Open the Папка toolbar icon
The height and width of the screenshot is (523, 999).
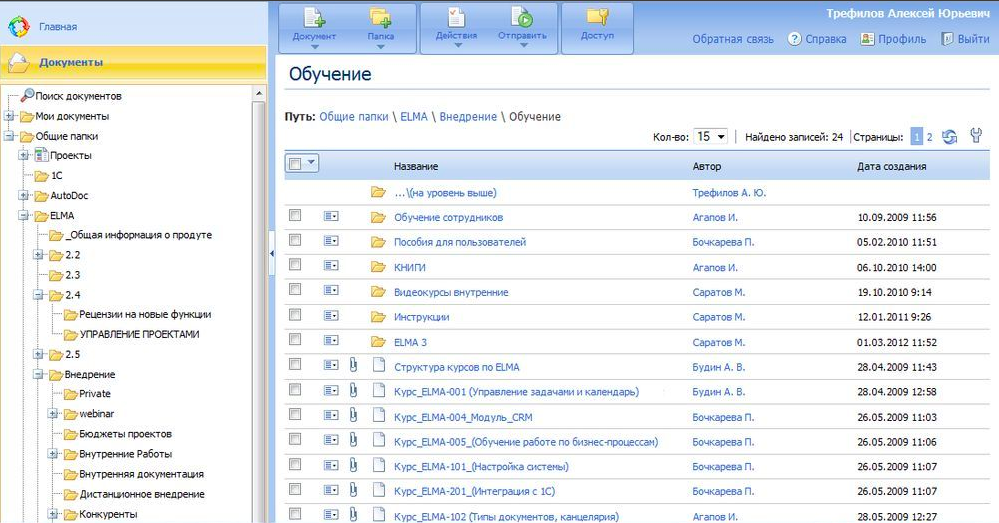coord(380,17)
